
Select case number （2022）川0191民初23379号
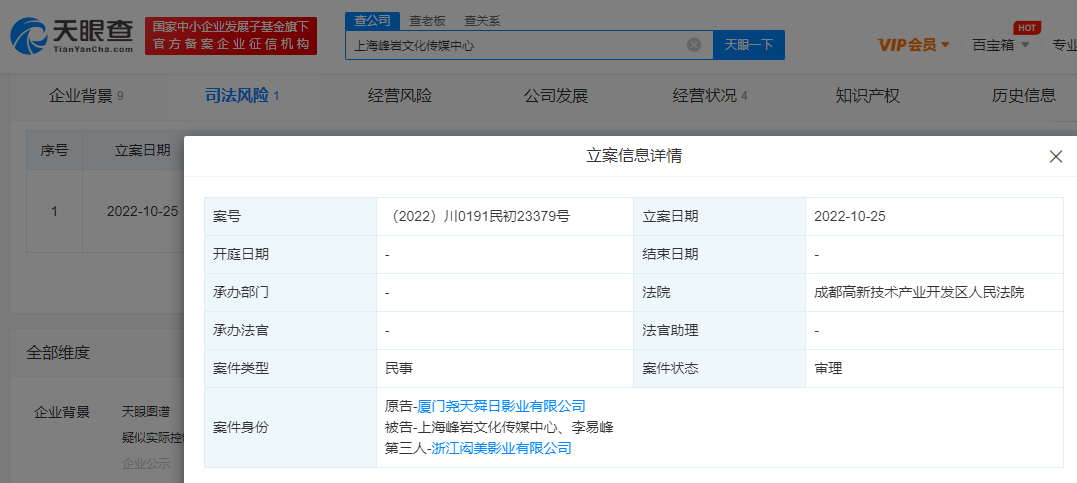(478, 217)
